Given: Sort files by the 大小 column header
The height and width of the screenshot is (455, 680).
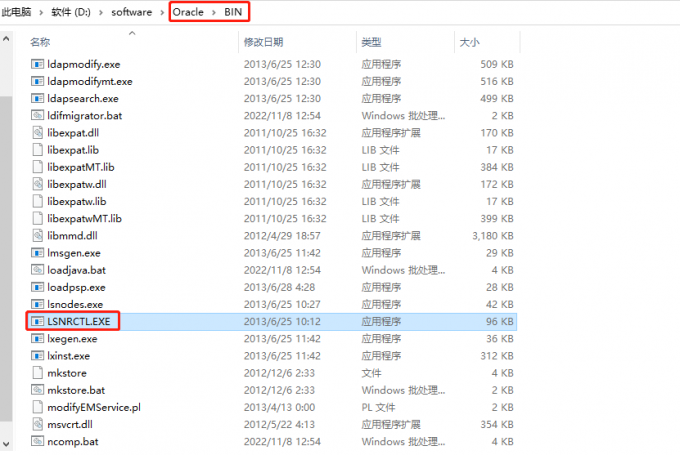Looking at the screenshot, I should coord(469,42).
